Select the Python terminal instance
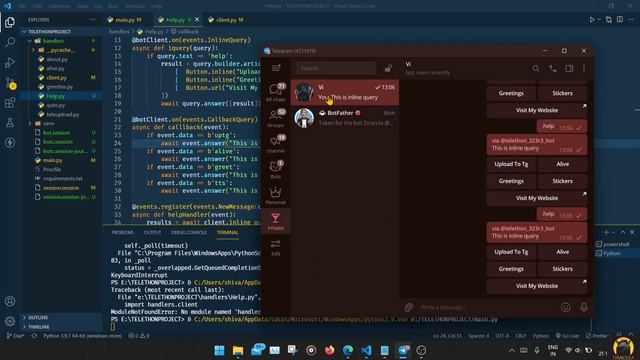The height and width of the screenshot is (360, 640). pyautogui.click(x=612, y=253)
